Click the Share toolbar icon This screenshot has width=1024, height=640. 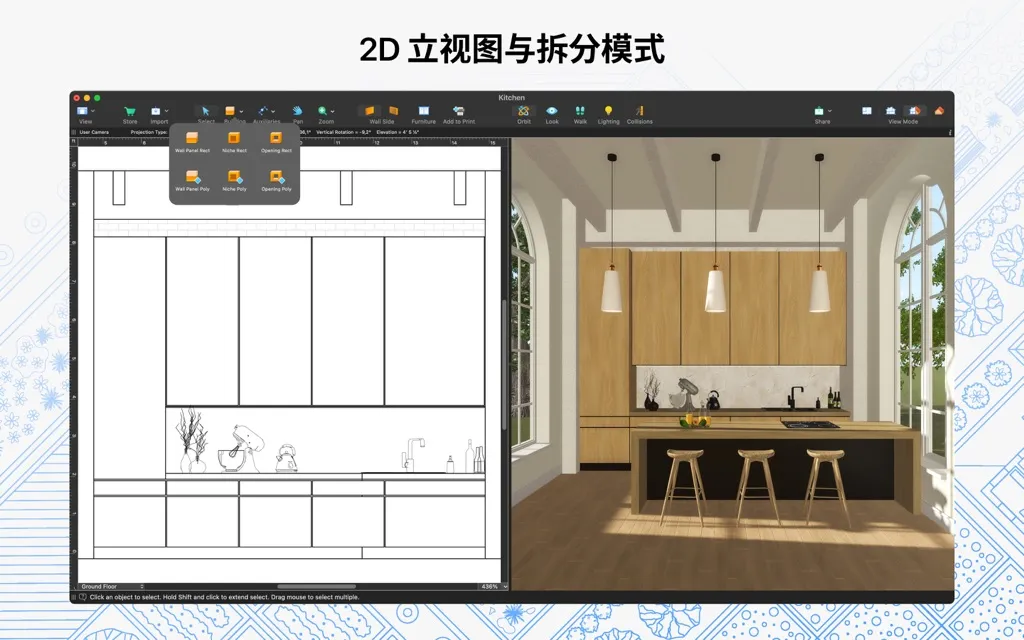pyautogui.click(x=819, y=111)
